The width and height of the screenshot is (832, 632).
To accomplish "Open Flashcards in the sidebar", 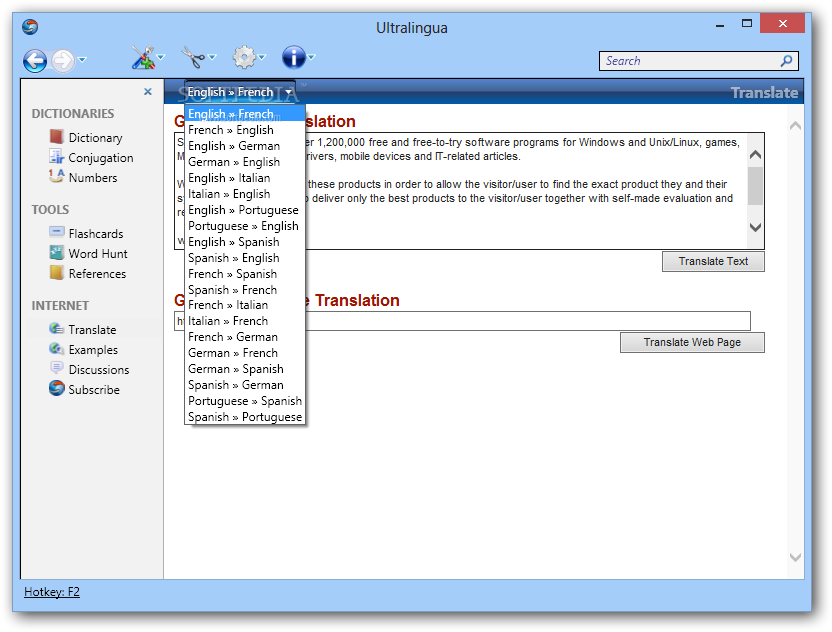I will click(85, 233).
